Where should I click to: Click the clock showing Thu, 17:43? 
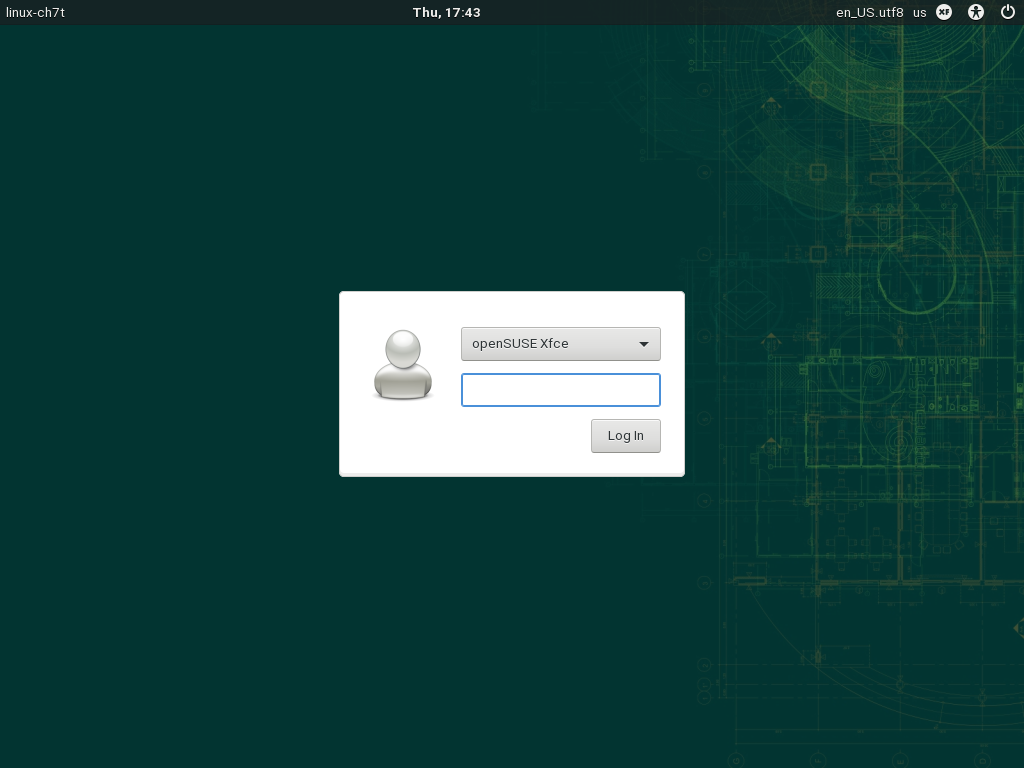pos(446,13)
